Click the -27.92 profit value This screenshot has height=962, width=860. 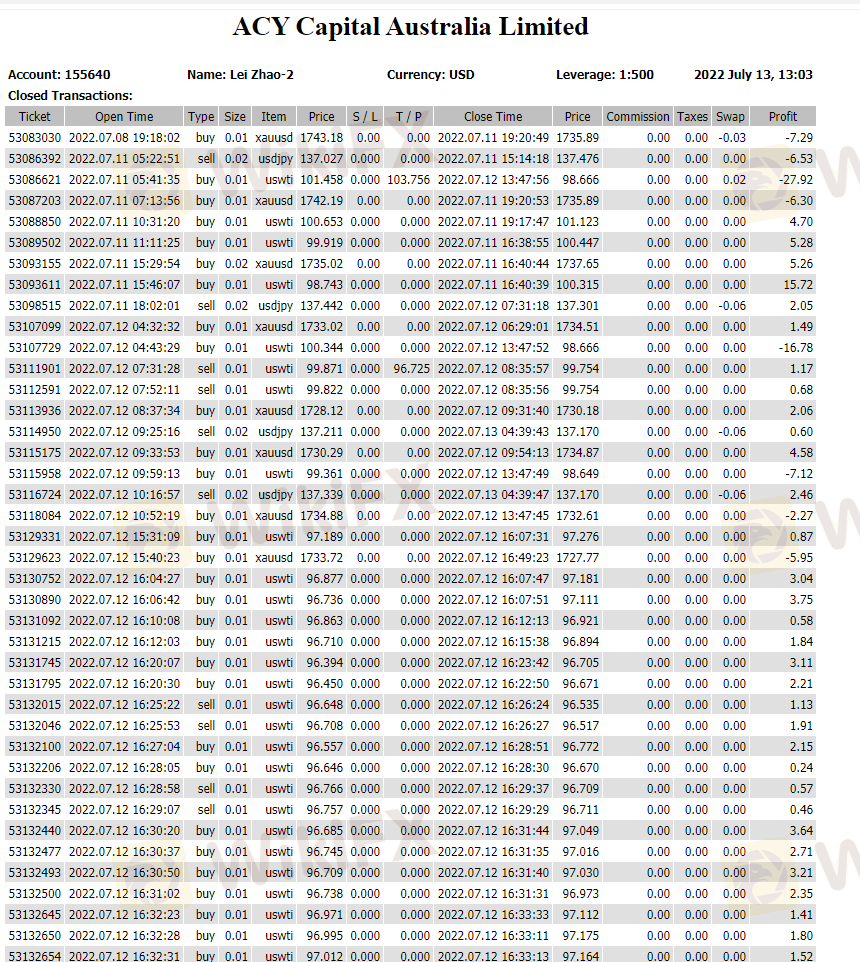click(797, 180)
